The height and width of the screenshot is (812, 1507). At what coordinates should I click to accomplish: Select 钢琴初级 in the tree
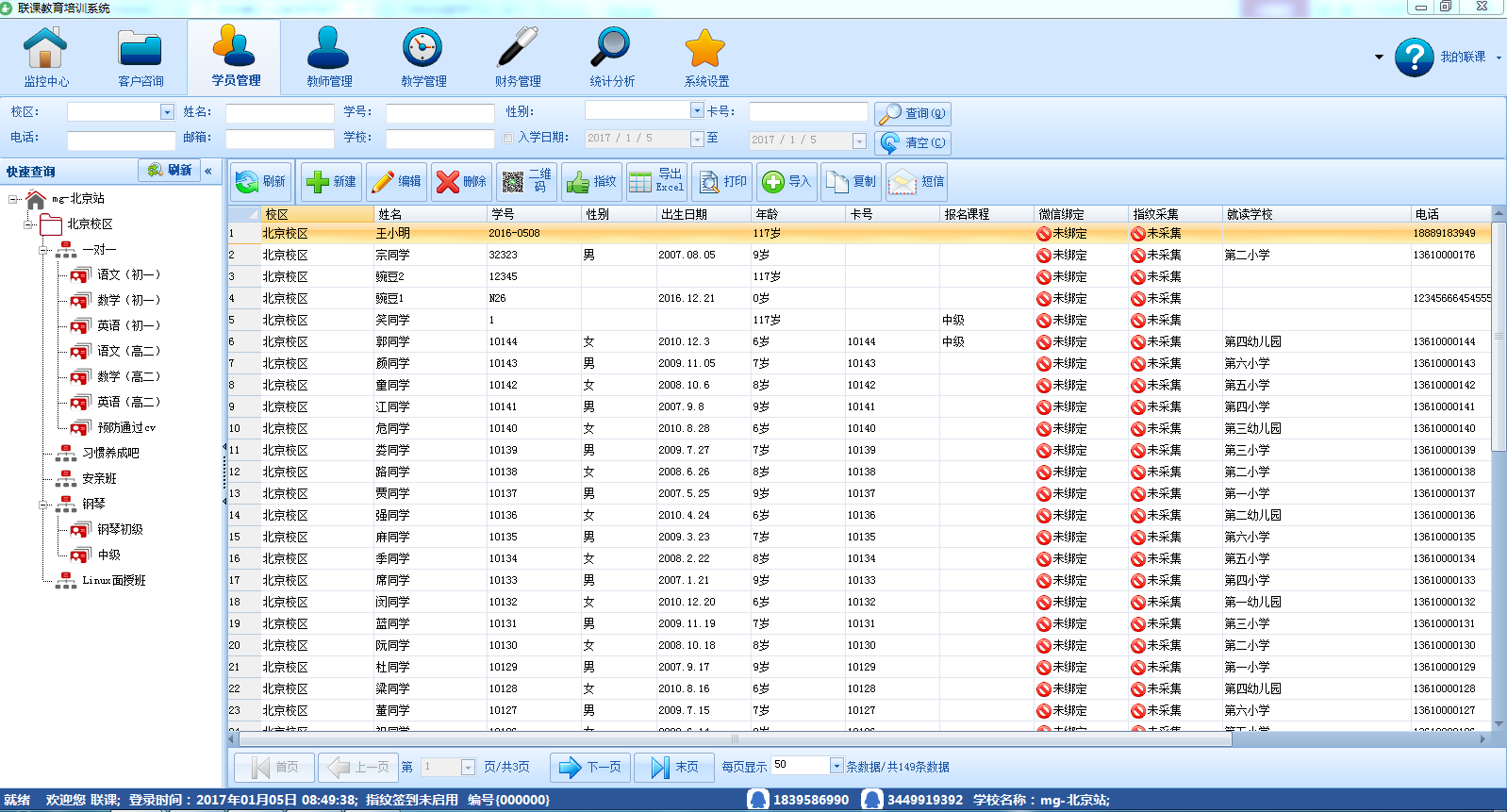[120, 529]
